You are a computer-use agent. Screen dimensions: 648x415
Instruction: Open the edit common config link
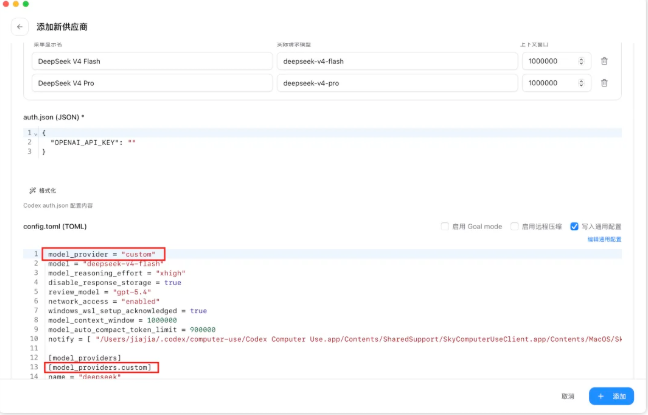tap(604, 239)
